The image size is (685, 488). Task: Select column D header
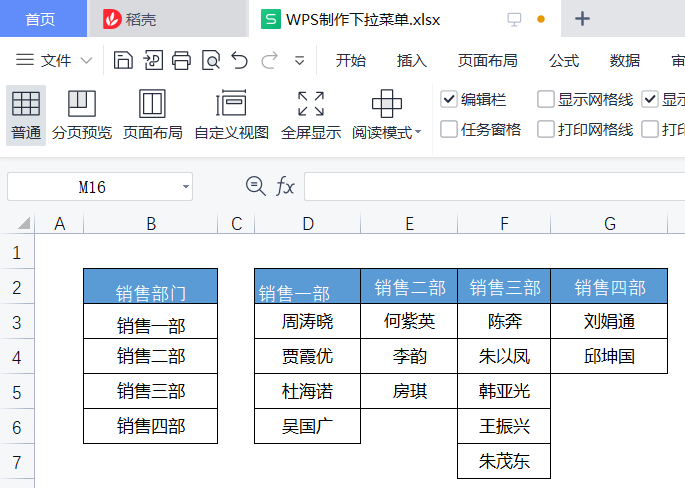[x=308, y=224]
